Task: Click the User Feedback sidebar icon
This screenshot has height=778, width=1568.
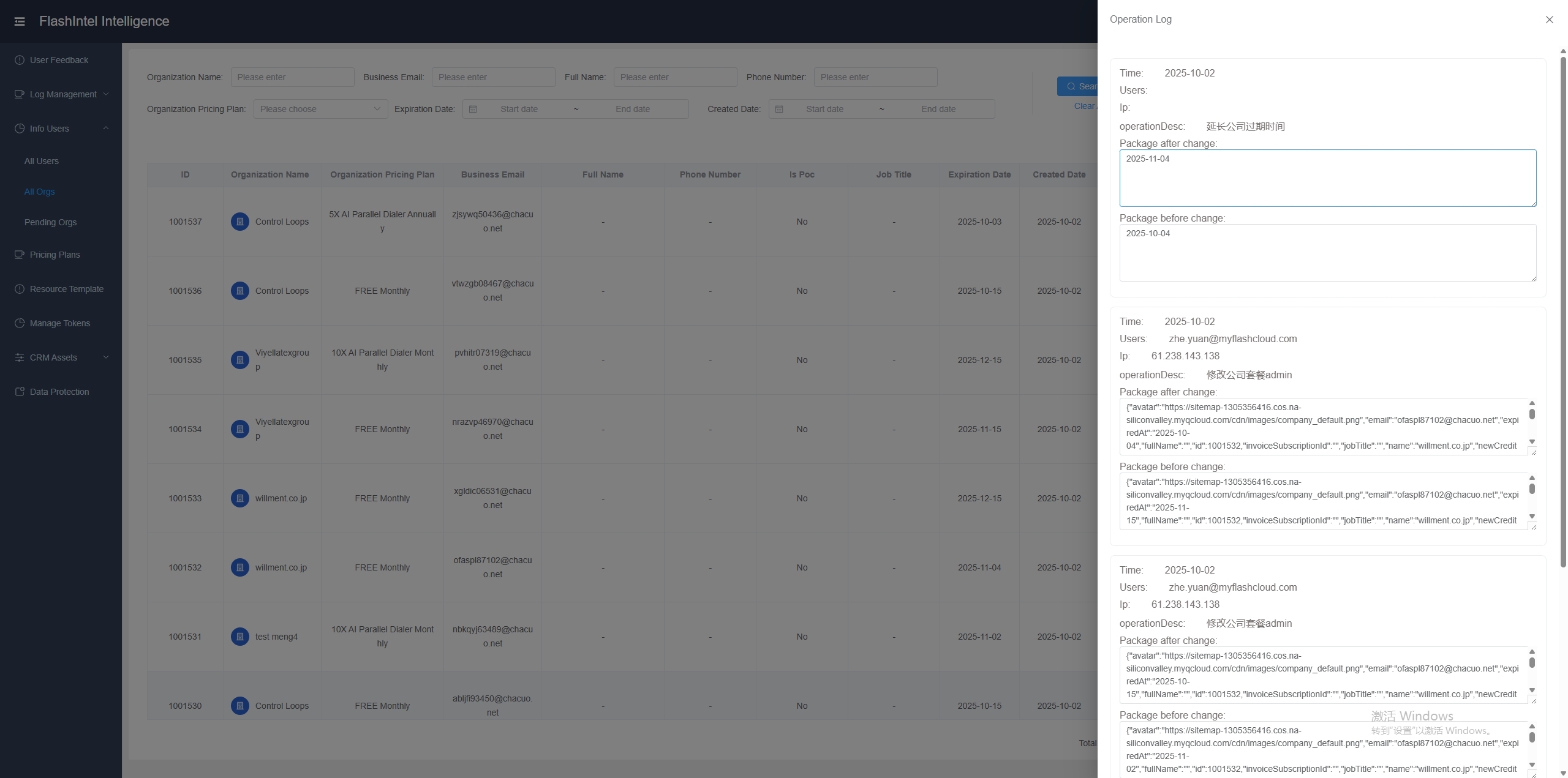Action: coord(20,60)
